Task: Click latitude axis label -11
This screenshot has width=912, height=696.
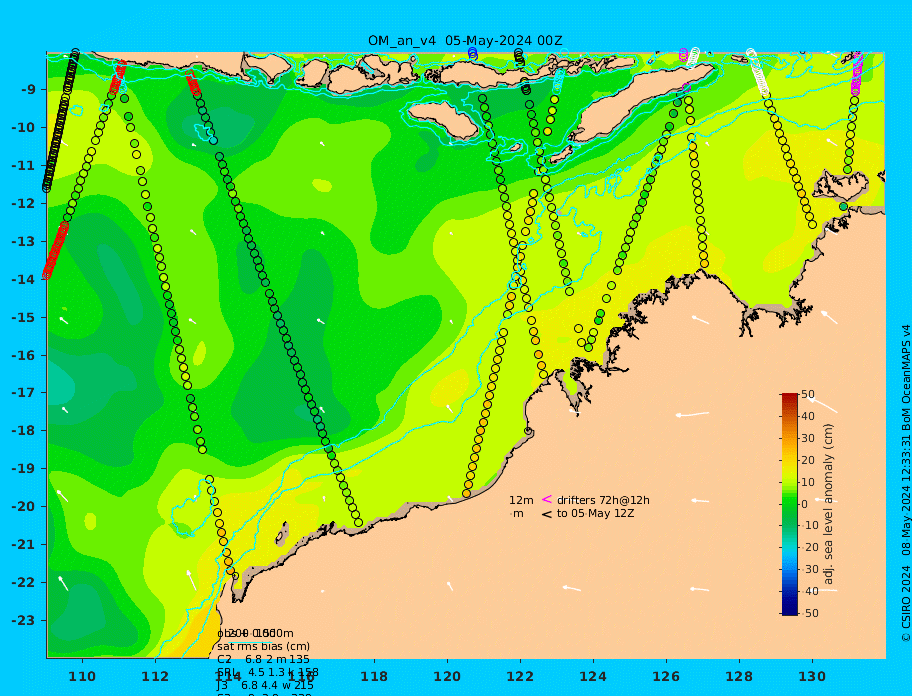Action: (23, 166)
